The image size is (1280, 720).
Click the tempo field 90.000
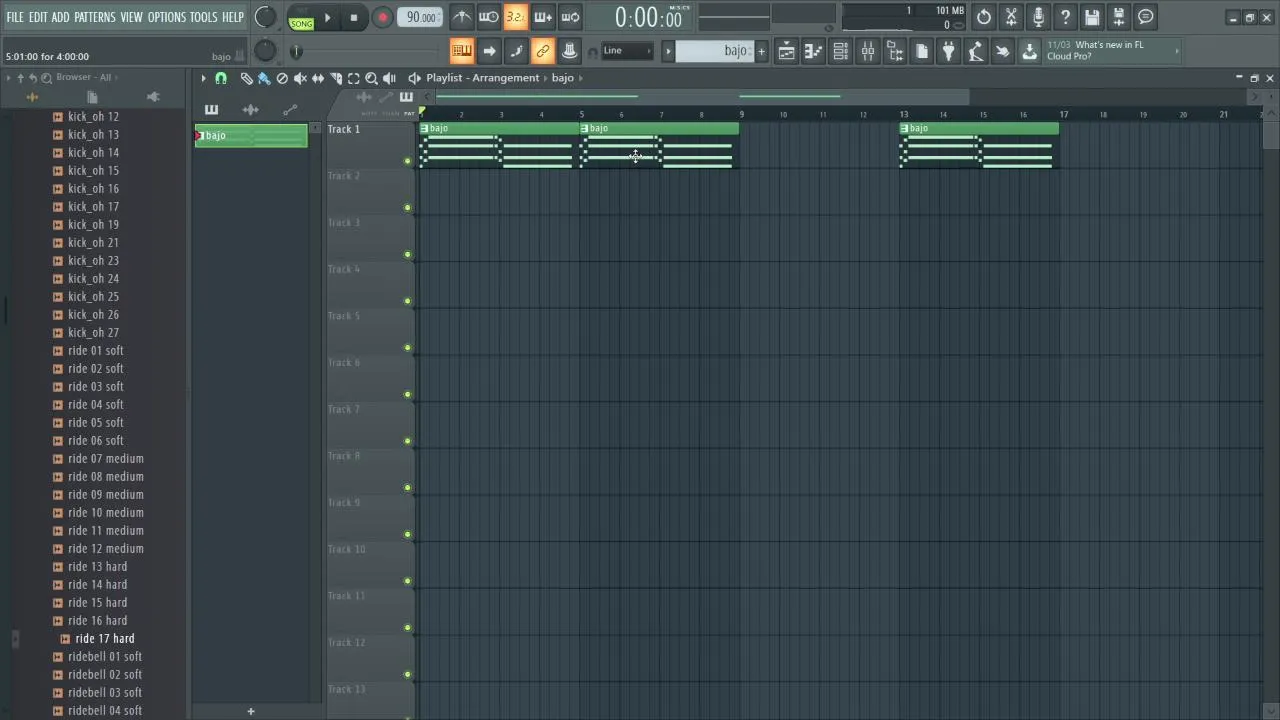pos(420,17)
